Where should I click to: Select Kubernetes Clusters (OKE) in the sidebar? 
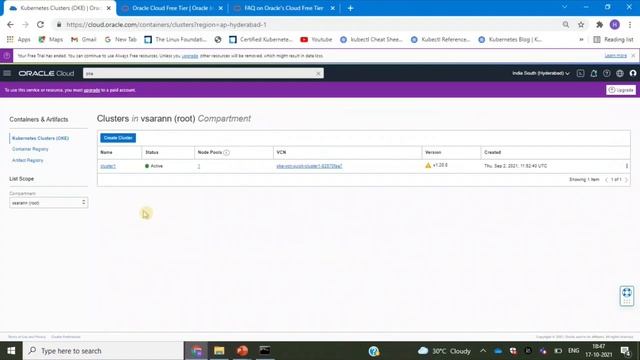[40, 138]
